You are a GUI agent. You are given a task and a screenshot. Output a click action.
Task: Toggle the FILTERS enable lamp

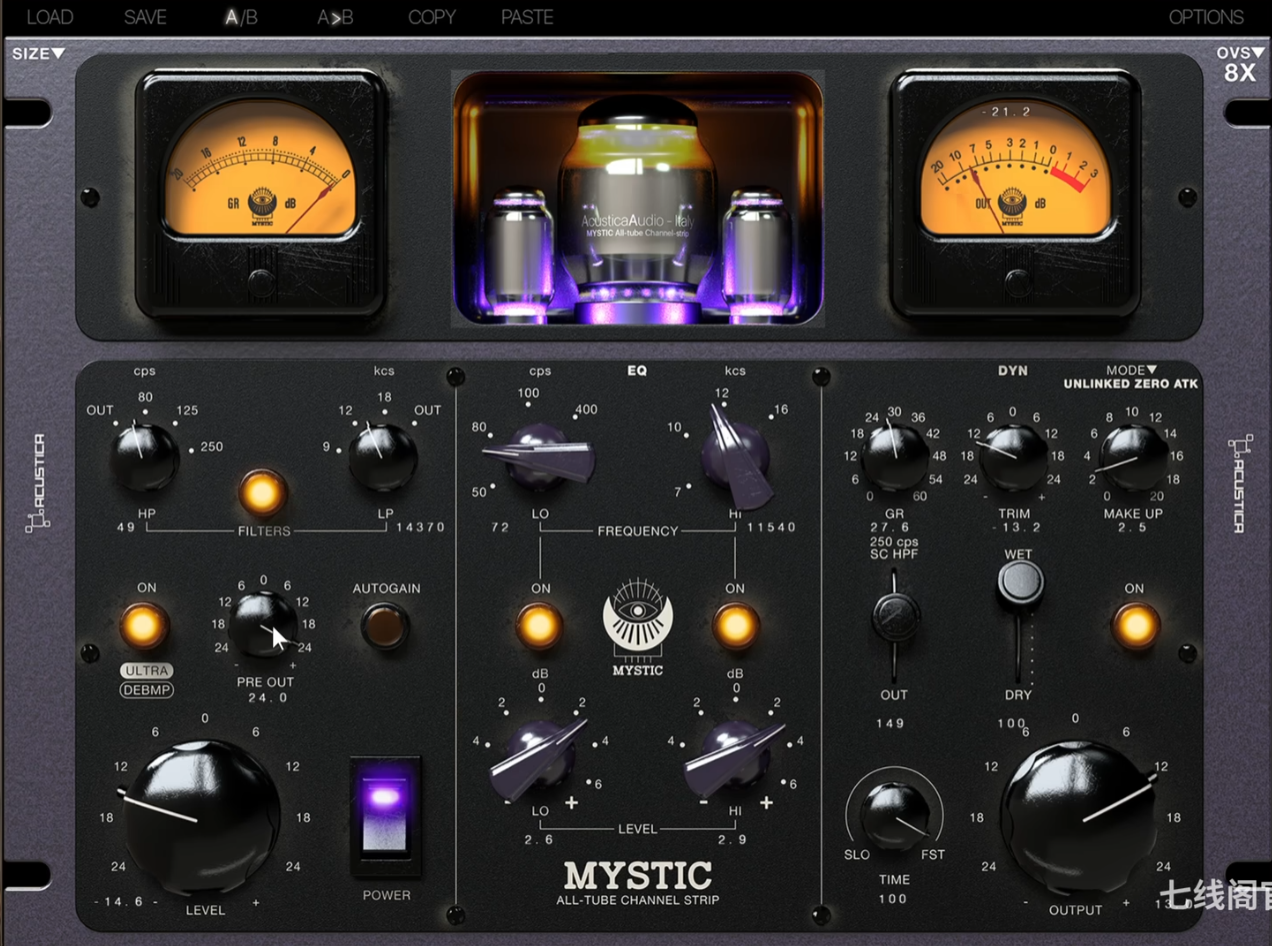263,493
